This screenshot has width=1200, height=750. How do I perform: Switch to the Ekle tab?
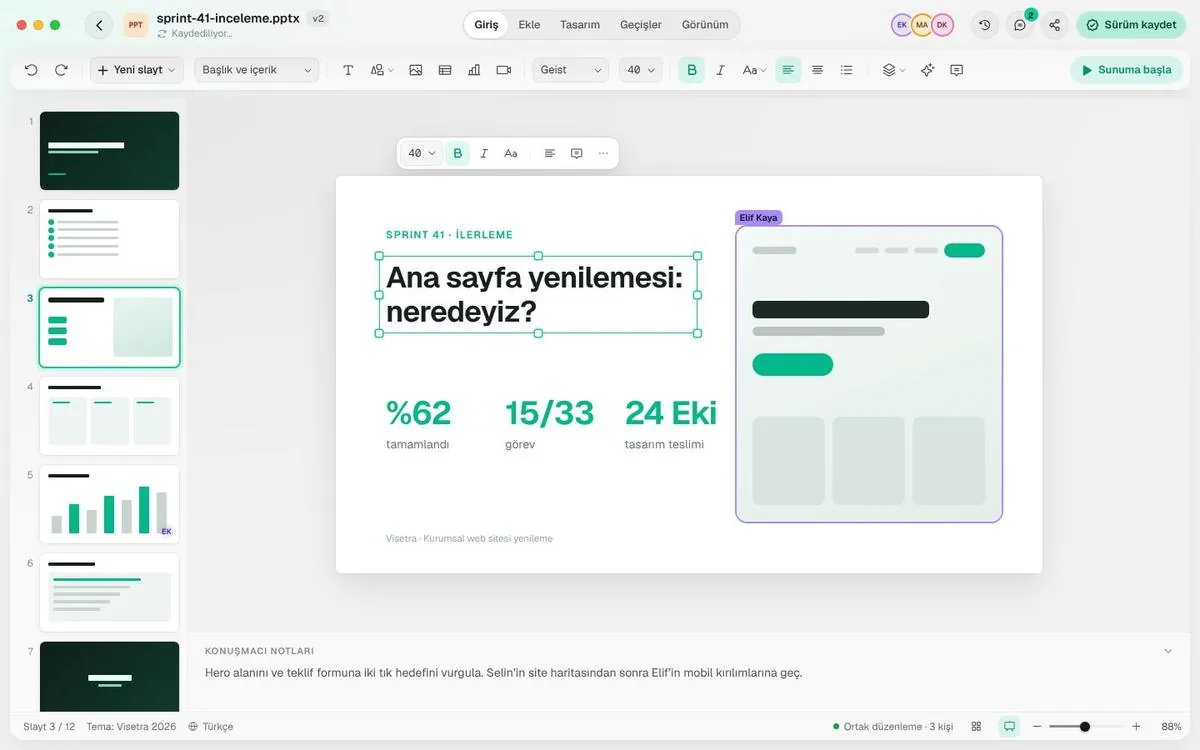tap(529, 25)
